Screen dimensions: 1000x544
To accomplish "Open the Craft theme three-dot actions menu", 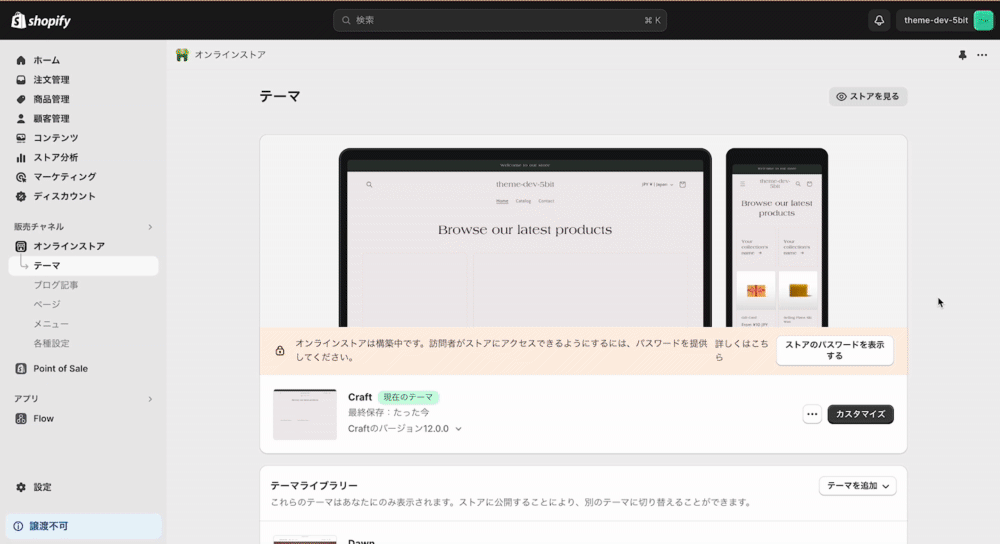I will point(812,414).
